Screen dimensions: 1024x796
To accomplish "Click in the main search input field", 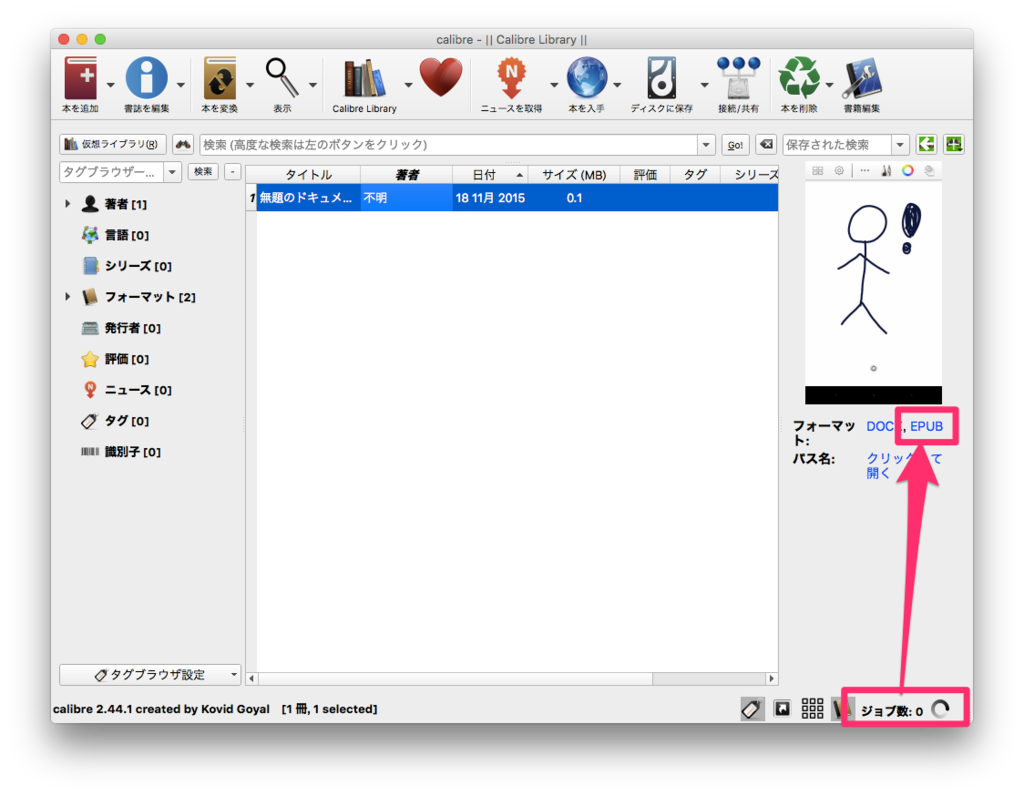I will click(x=449, y=145).
